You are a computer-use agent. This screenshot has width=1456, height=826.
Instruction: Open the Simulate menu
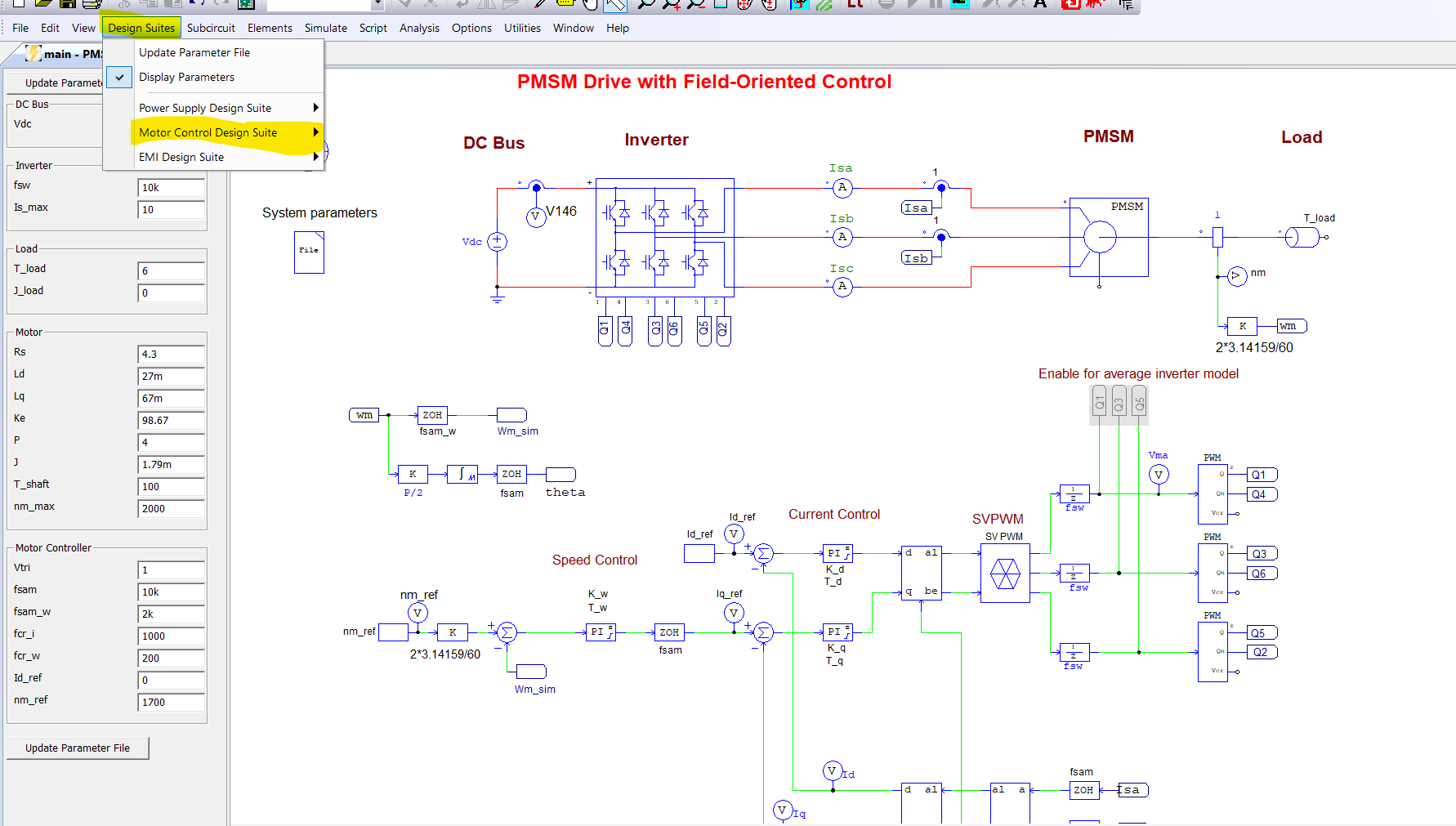325,28
